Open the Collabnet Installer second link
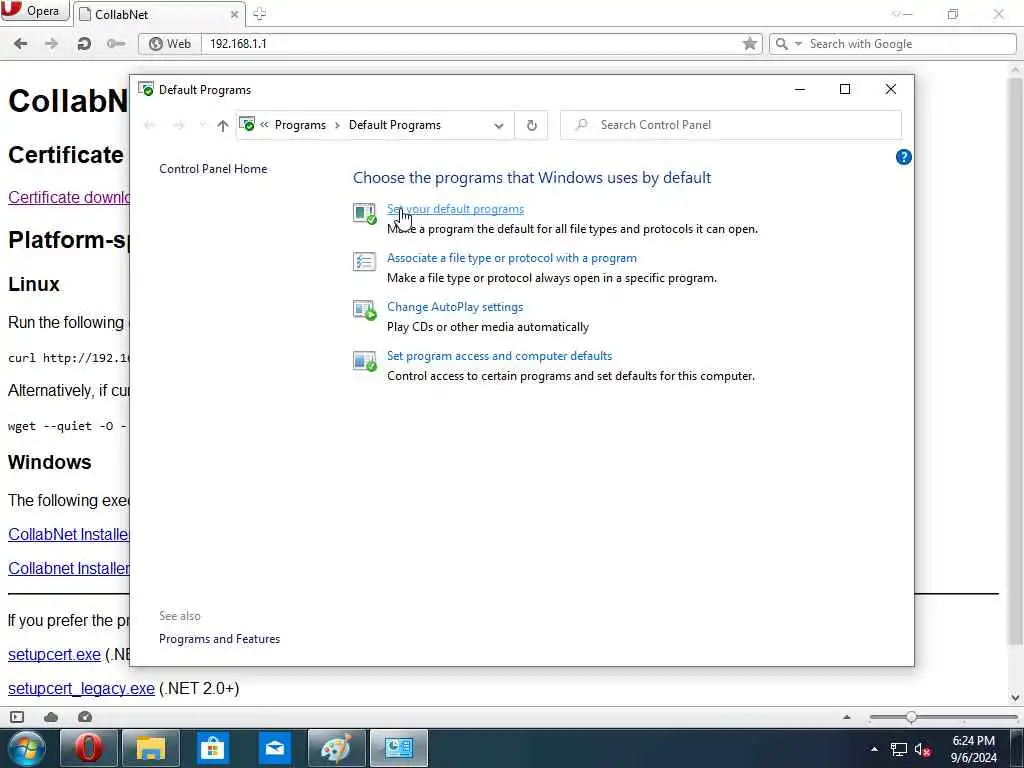1024x768 pixels. click(x=69, y=568)
